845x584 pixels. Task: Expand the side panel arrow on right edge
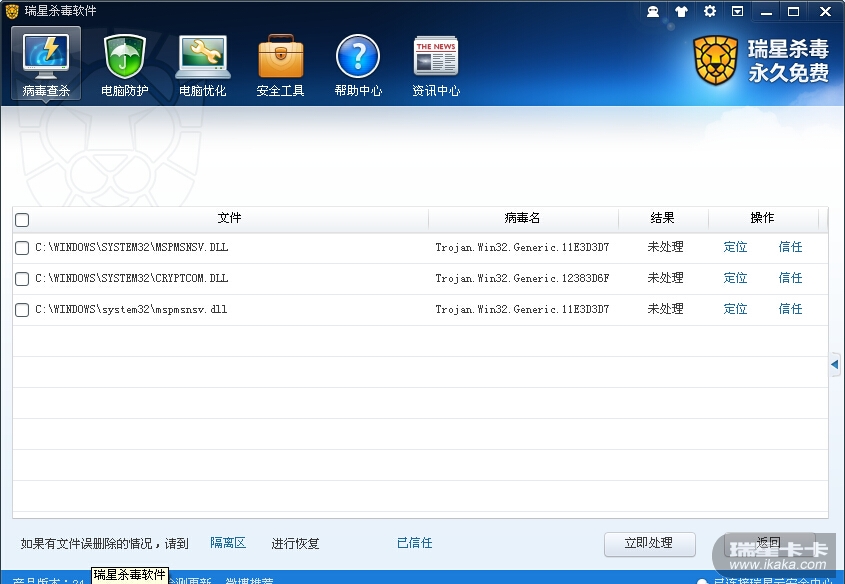tap(835, 364)
